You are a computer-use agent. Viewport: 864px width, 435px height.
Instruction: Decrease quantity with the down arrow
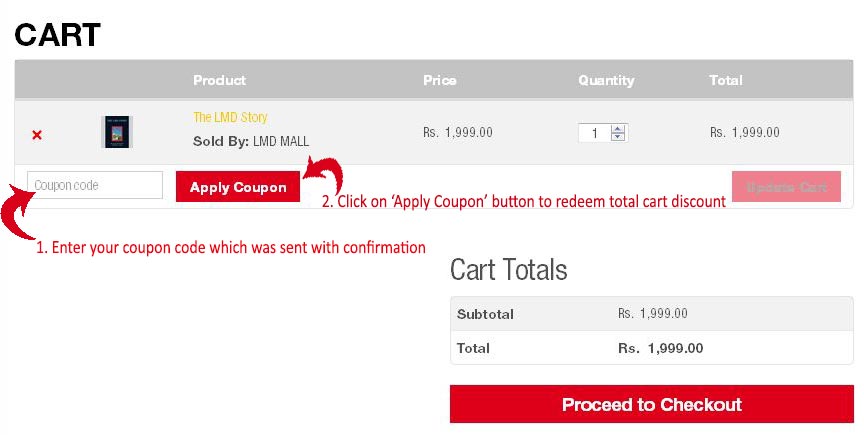618,137
